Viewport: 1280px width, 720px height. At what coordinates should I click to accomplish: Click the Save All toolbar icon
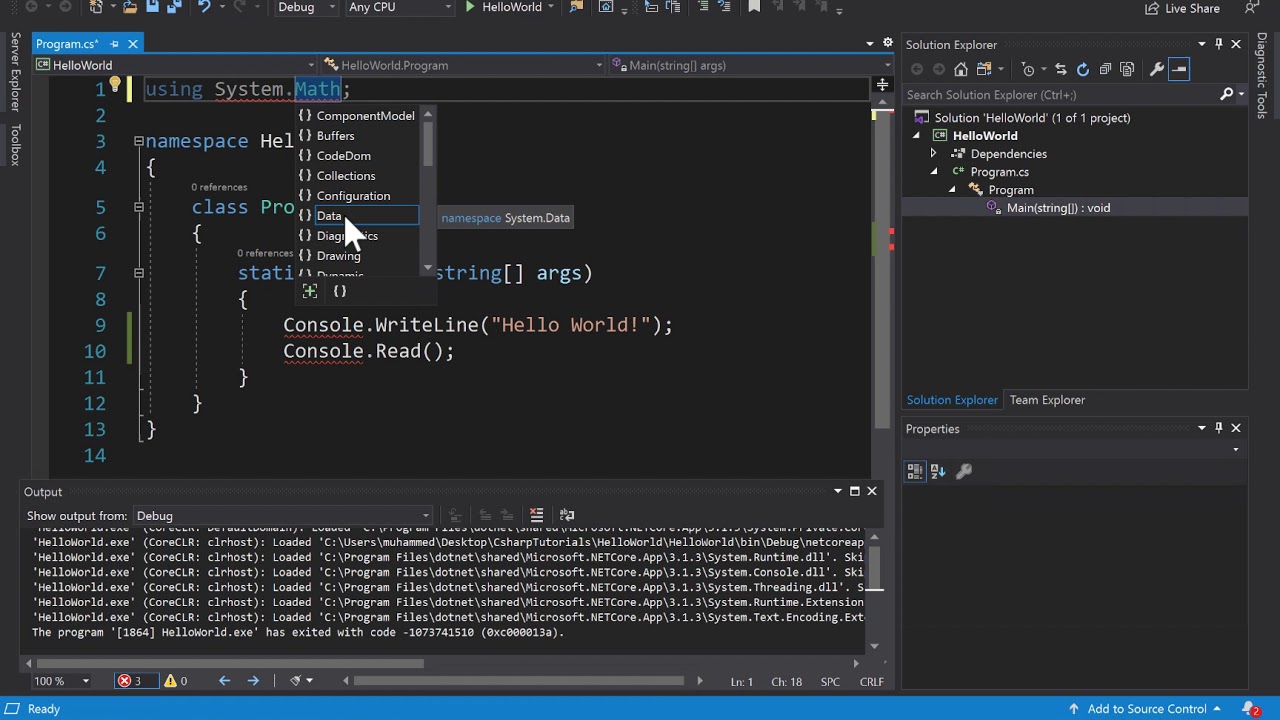click(x=173, y=7)
